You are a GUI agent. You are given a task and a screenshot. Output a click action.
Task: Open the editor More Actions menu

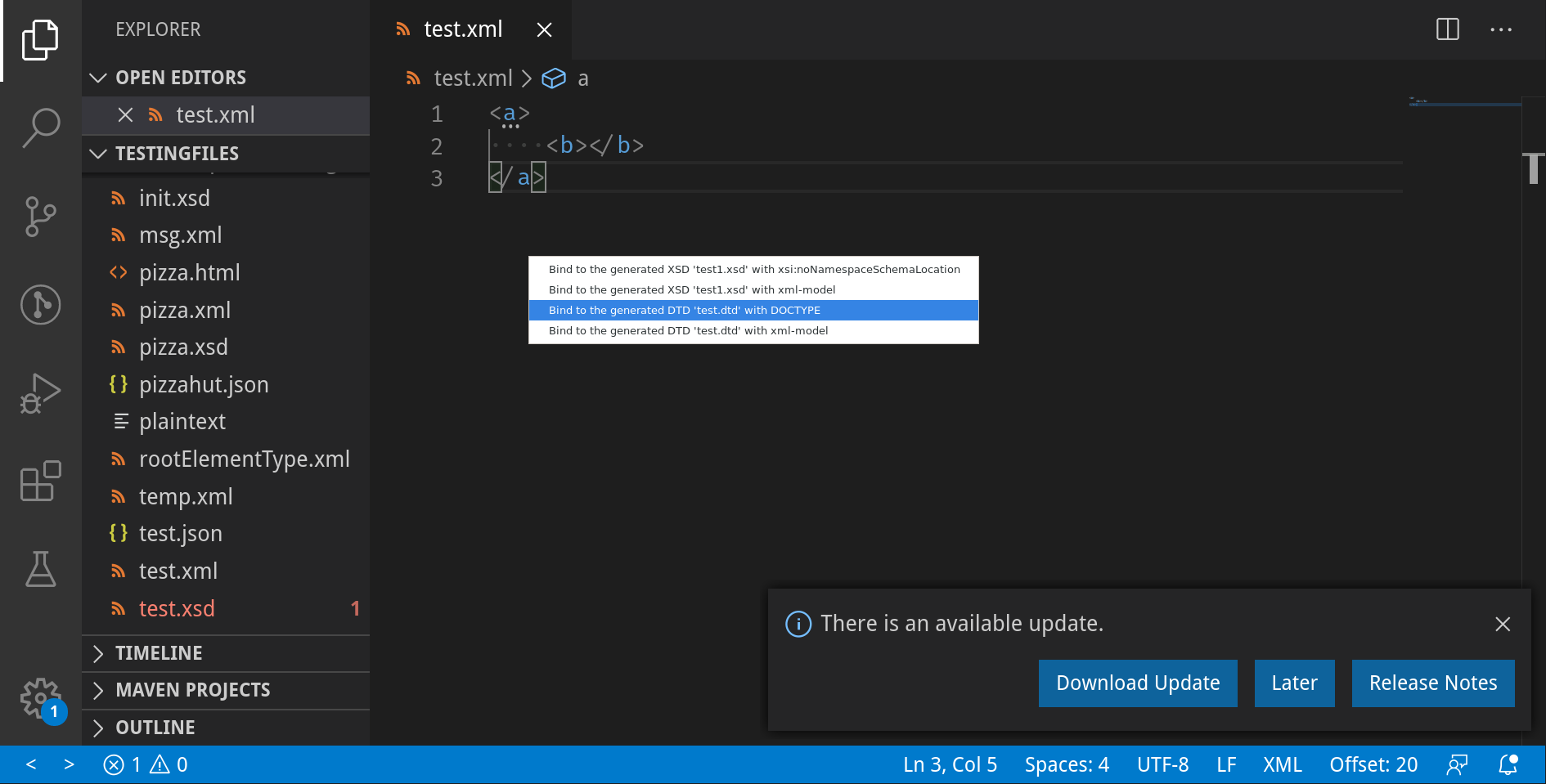(1501, 29)
